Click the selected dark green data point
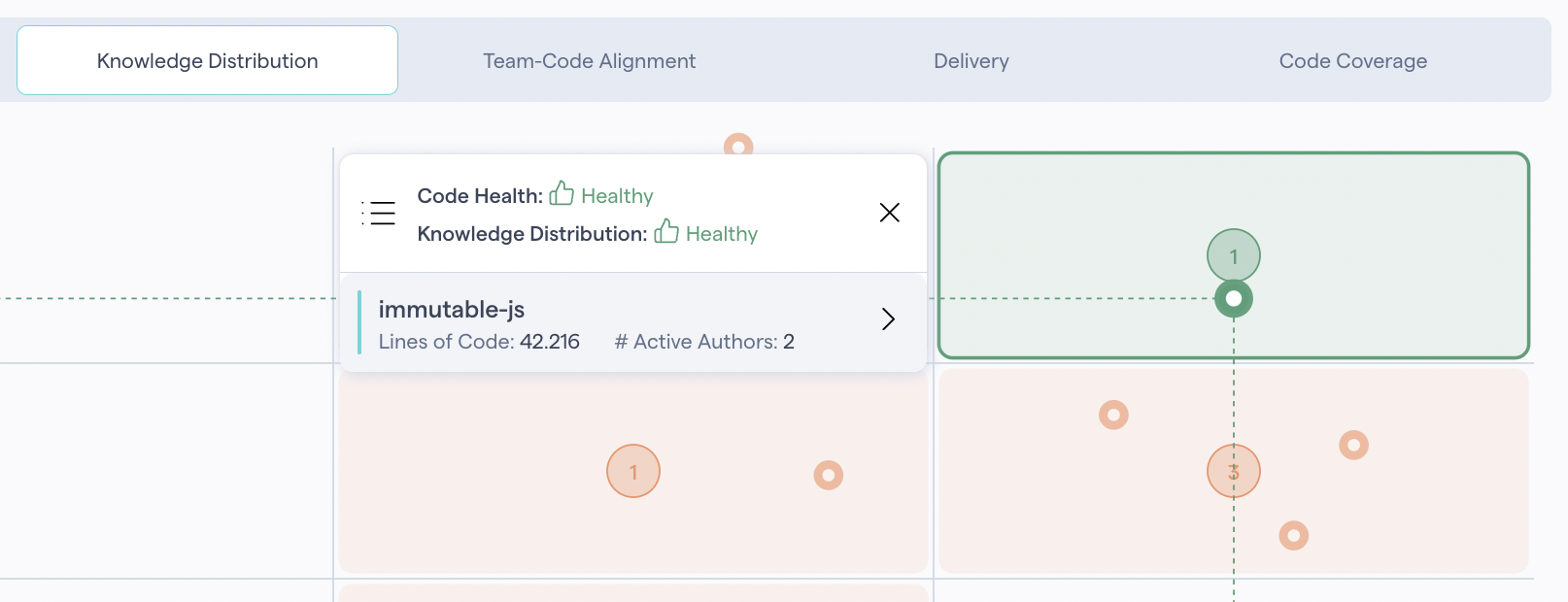This screenshot has width=1568, height=602. [x=1233, y=299]
